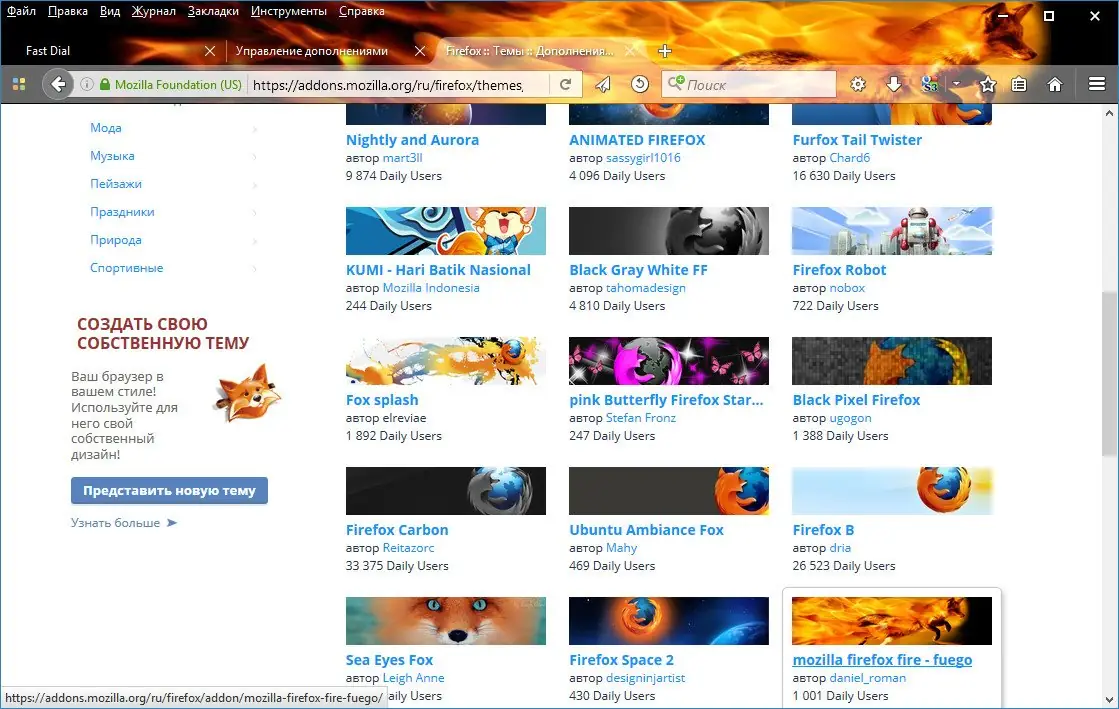Screen dimensions: 1119x709
Task: Expand the Праздники category arrow
Action: [255, 212]
